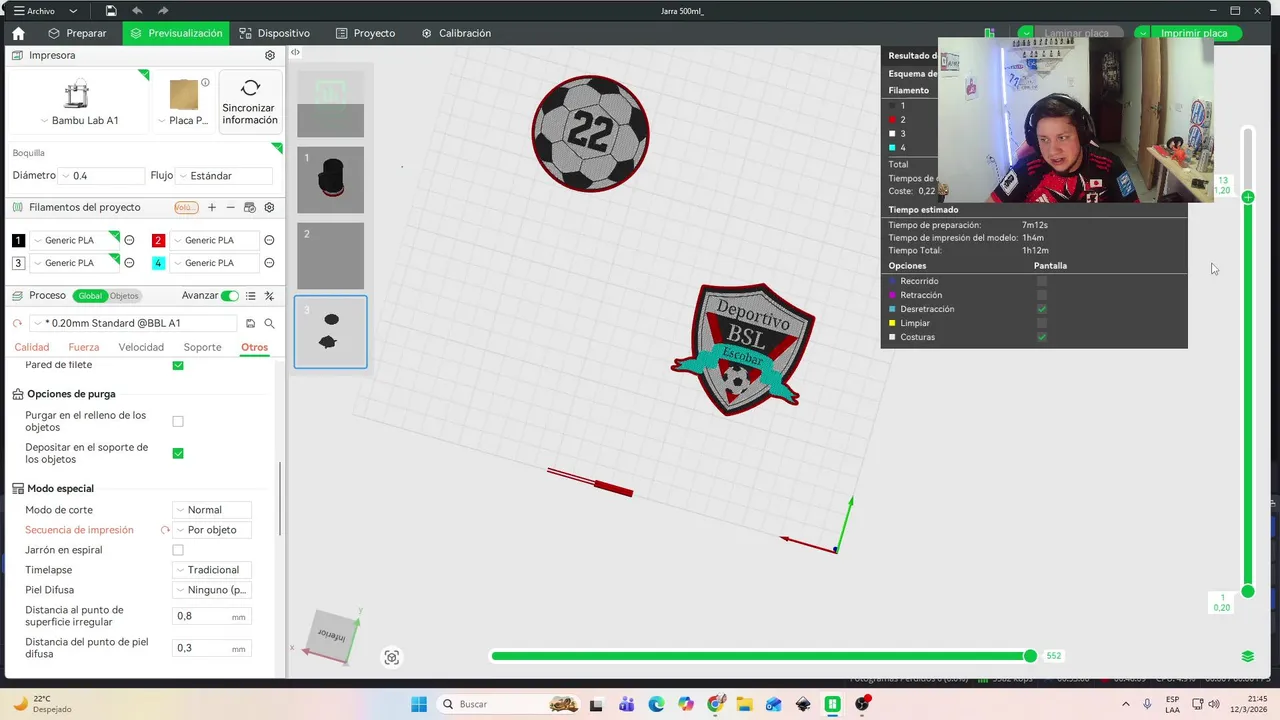Click the Imprimir placa button
This screenshot has height=720, width=1280.
point(1194,33)
